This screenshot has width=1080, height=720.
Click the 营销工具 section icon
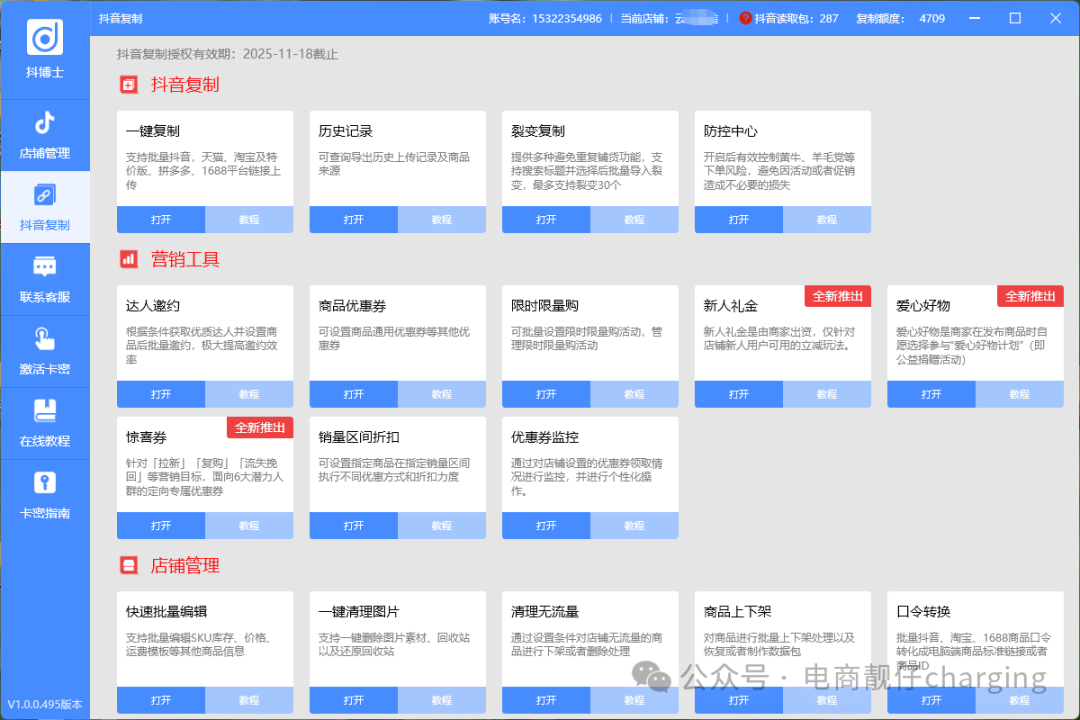click(129, 258)
